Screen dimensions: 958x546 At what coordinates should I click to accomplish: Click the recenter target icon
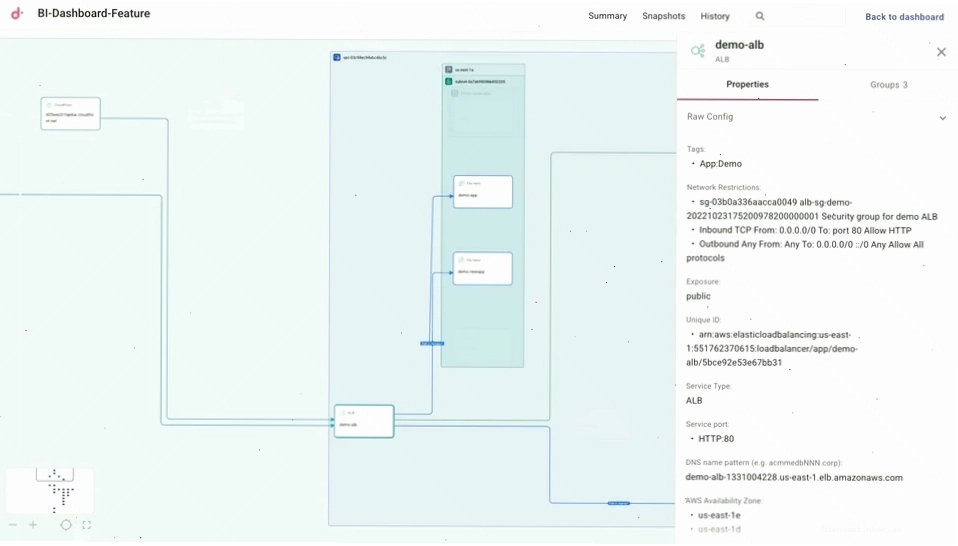coord(66,525)
